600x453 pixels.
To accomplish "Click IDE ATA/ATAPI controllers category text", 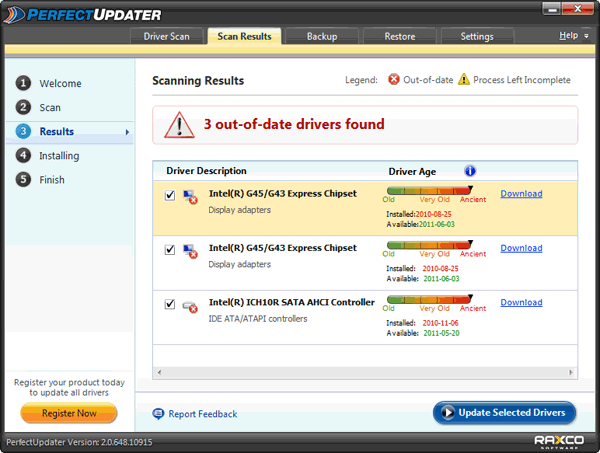I will click(x=258, y=319).
